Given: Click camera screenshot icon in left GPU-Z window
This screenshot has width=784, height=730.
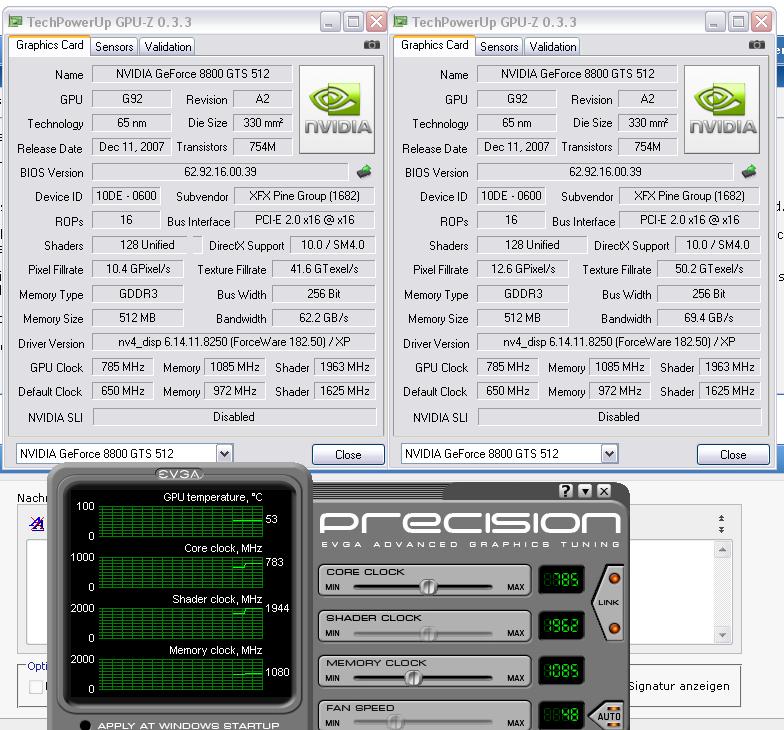Looking at the screenshot, I should pos(372,45).
